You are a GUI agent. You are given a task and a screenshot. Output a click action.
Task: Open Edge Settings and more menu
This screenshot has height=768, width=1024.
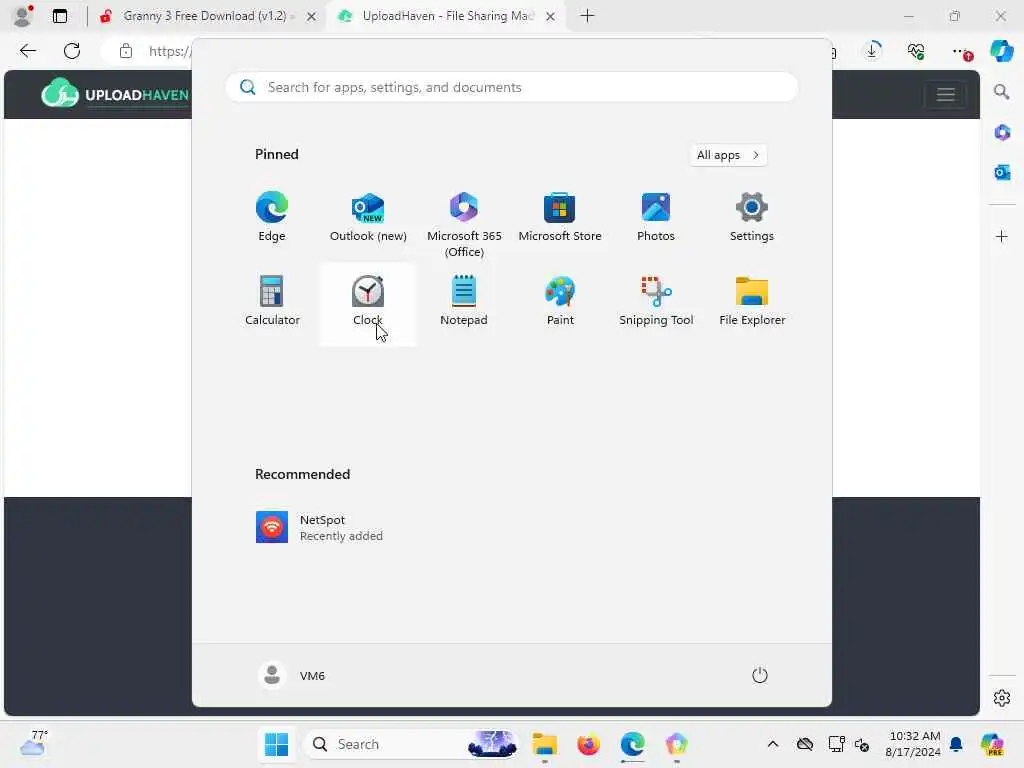(961, 51)
